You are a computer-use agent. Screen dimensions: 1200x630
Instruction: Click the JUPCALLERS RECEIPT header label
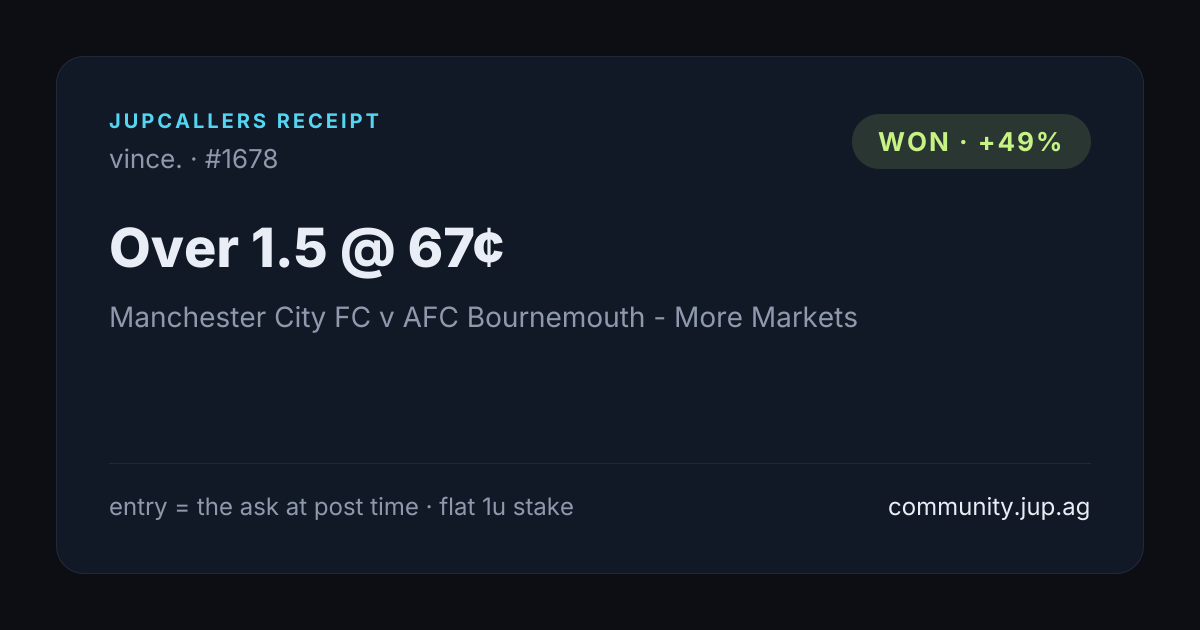tap(245, 122)
